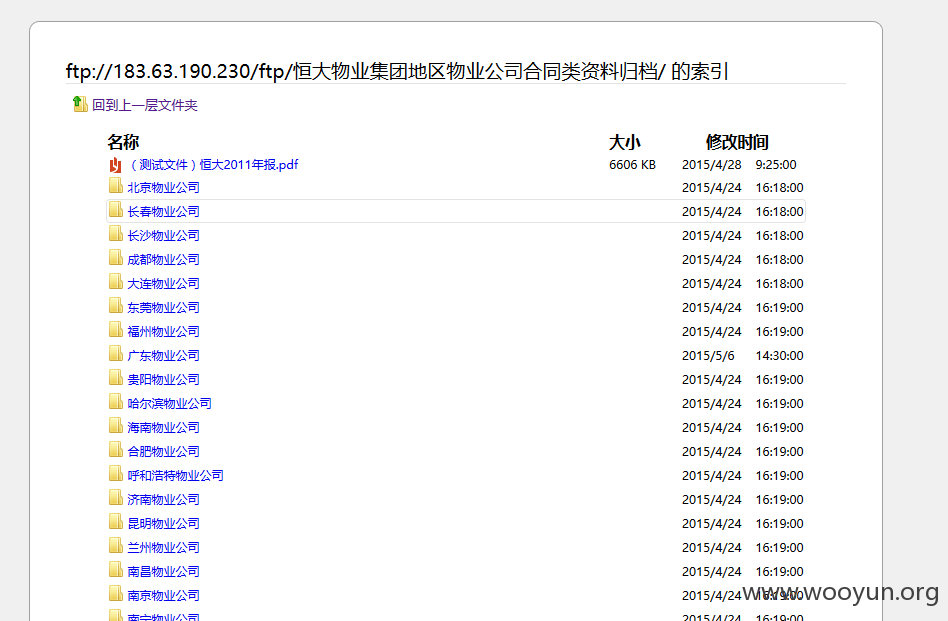Sort listing by 大小 column header
Screen dimensions: 948x621
tap(625, 142)
